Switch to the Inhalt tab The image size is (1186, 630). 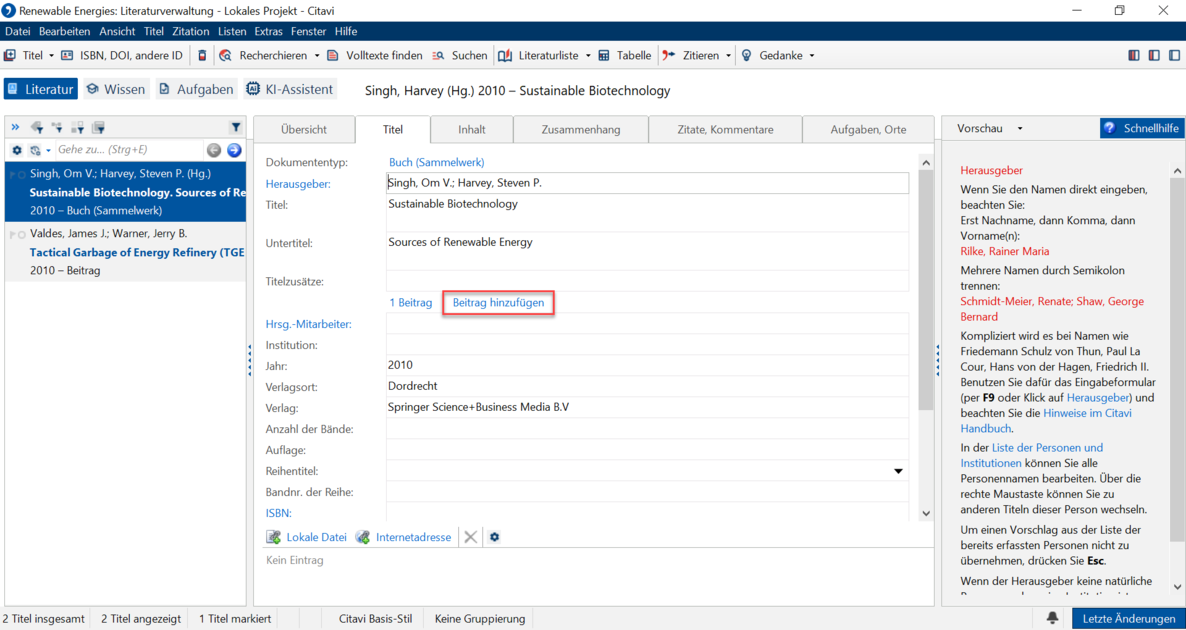472,129
